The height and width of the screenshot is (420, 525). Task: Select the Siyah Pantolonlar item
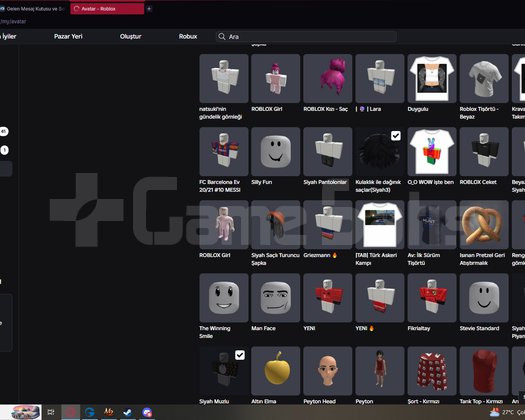[x=328, y=151]
